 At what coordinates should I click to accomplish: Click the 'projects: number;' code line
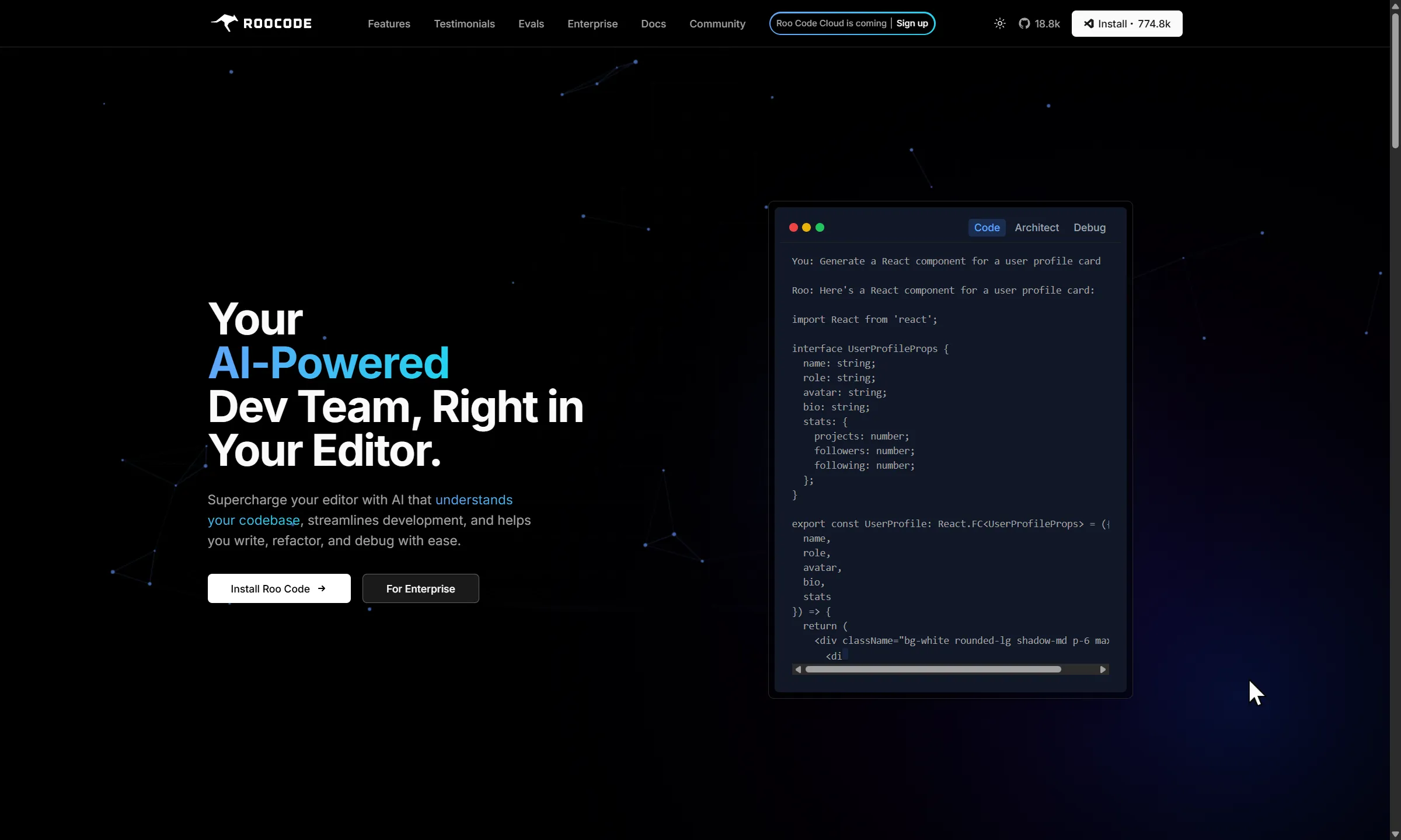862,437
